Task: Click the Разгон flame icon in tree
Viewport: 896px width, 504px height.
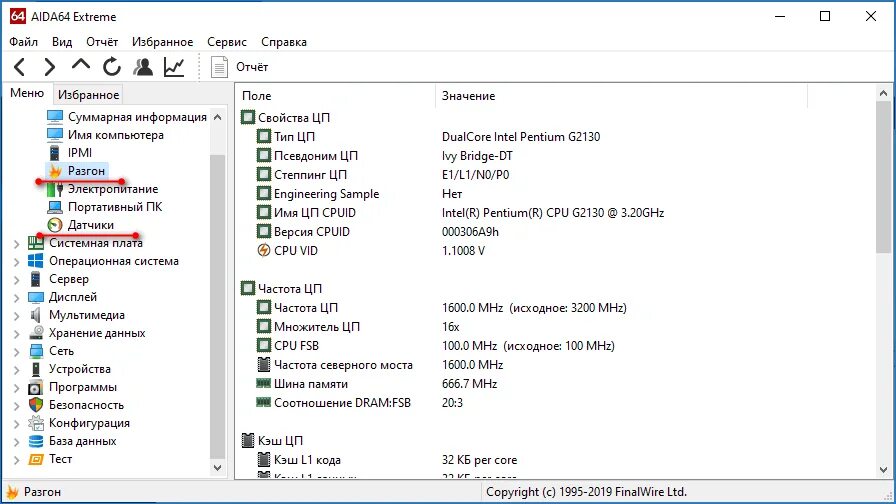Action: coord(55,171)
